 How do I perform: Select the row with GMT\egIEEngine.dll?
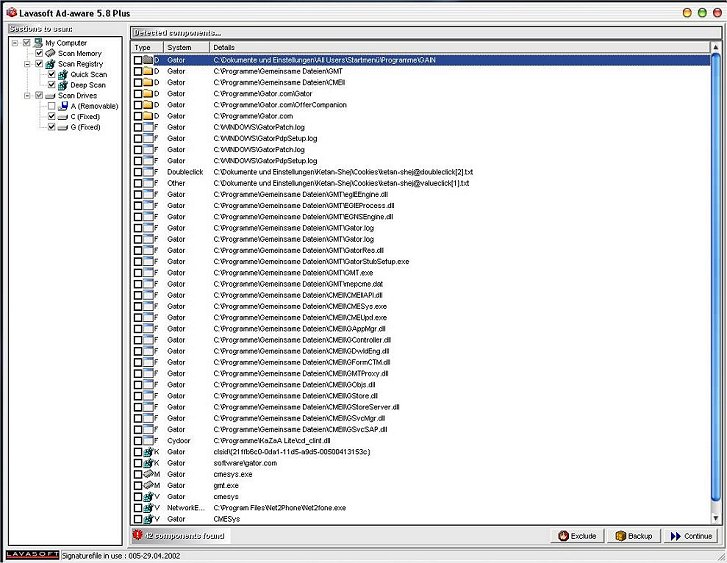pos(421,194)
